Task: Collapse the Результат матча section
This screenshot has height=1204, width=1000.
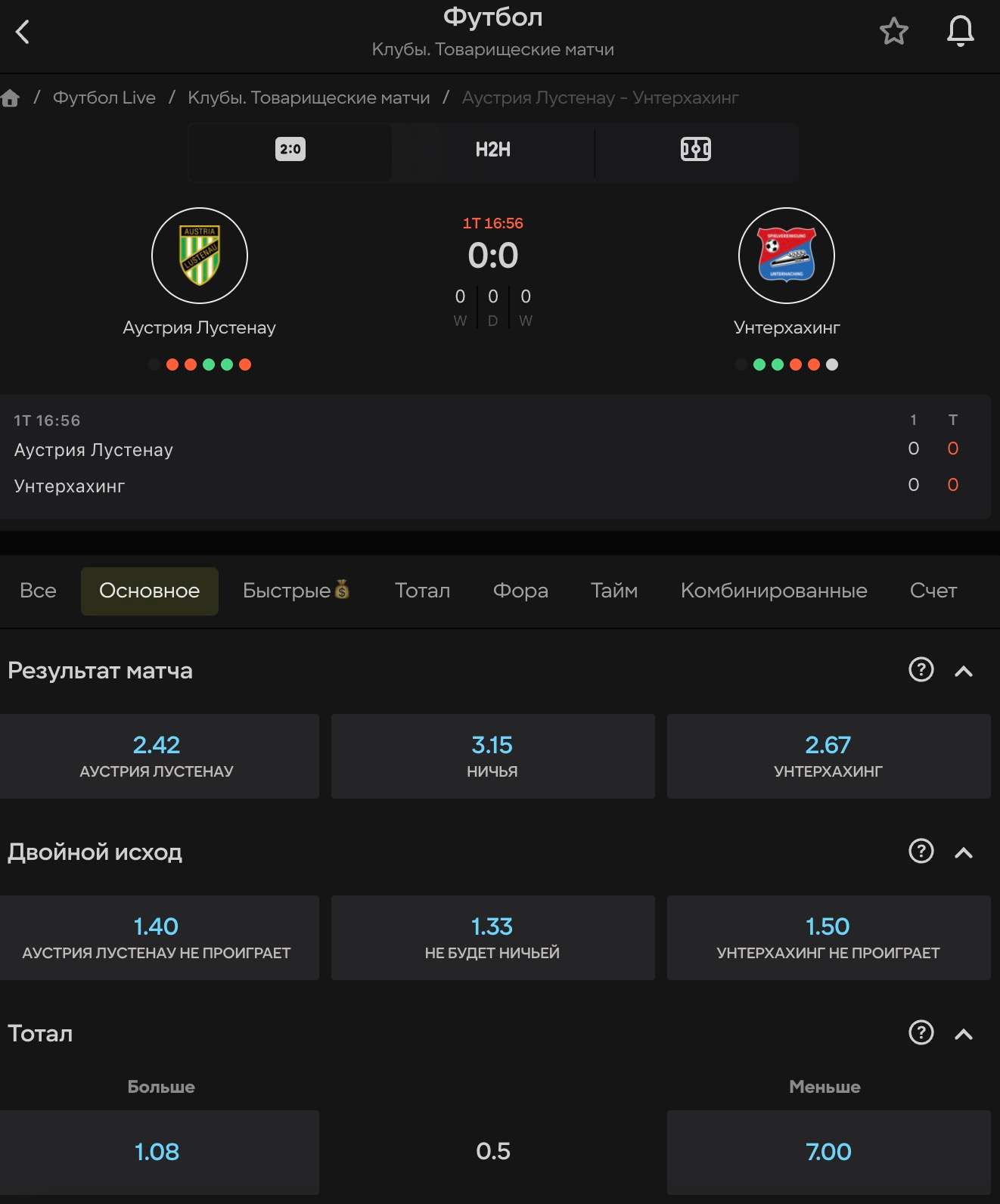Action: [x=964, y=671]
